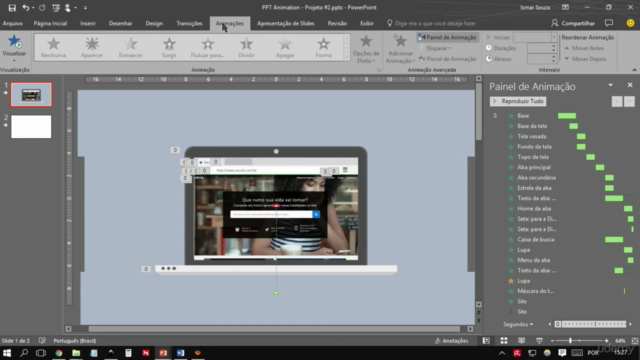Select the Nenhuma animation effect
640x360 pixels.
click(53, 48)
